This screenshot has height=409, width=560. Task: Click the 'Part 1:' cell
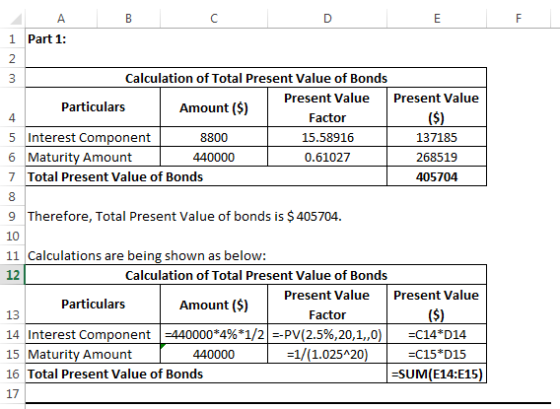point(47,39)
